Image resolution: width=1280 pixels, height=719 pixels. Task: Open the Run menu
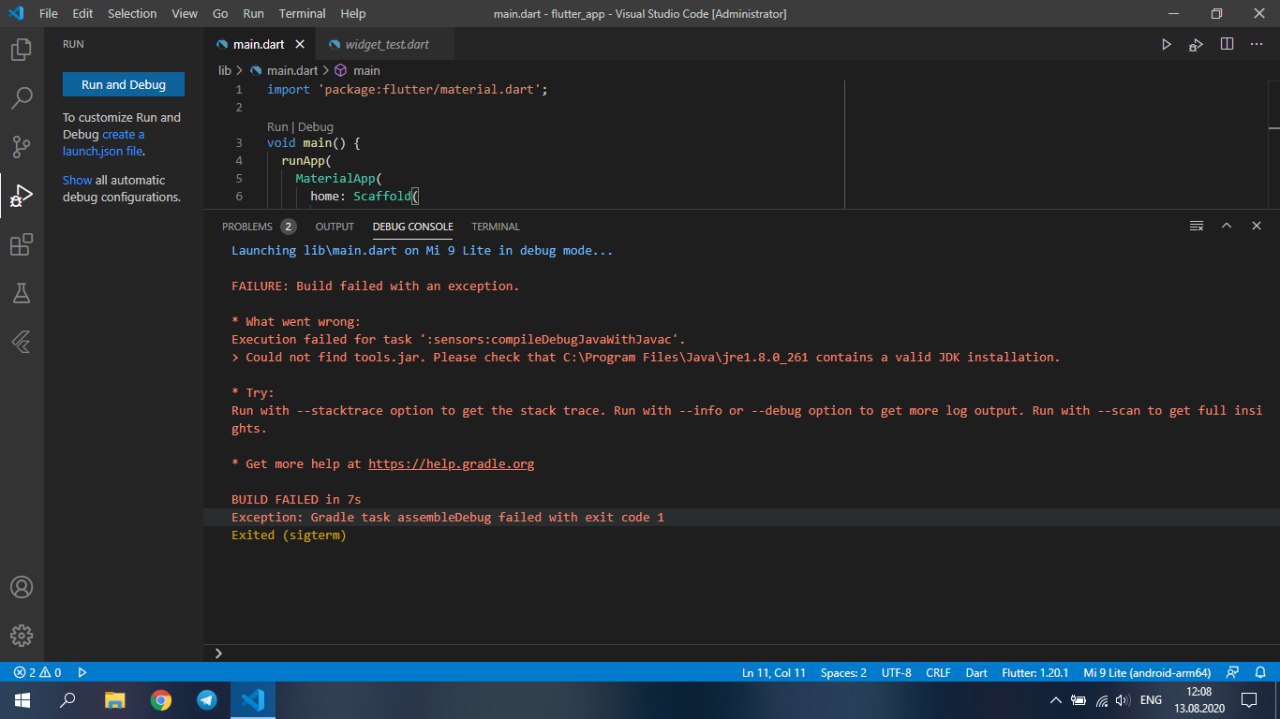point(253,14)
